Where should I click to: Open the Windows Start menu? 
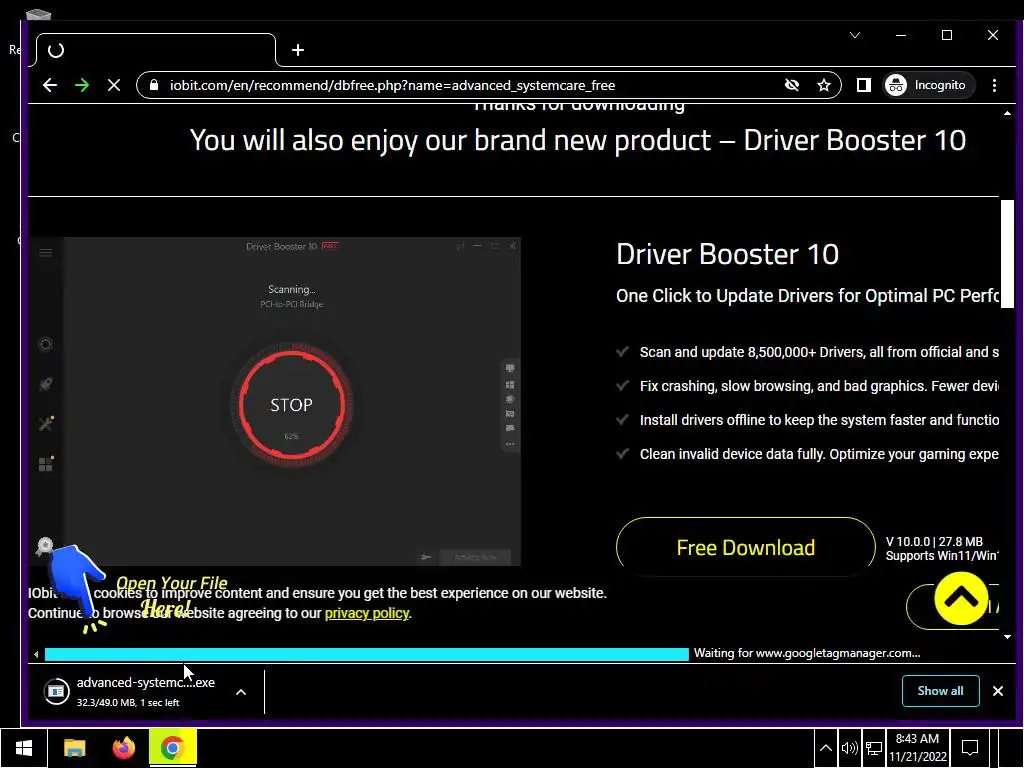24,748
